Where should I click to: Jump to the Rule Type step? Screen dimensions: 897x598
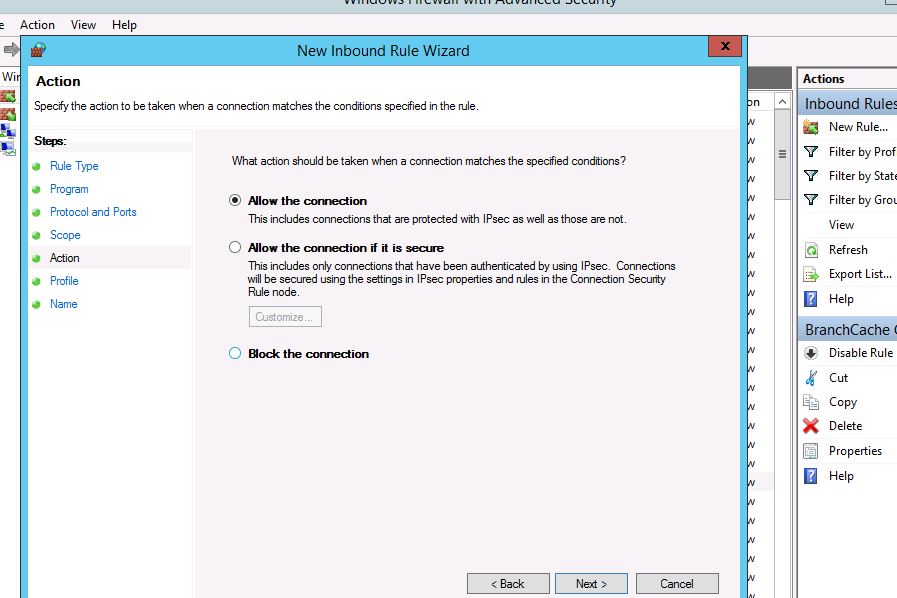74,166
